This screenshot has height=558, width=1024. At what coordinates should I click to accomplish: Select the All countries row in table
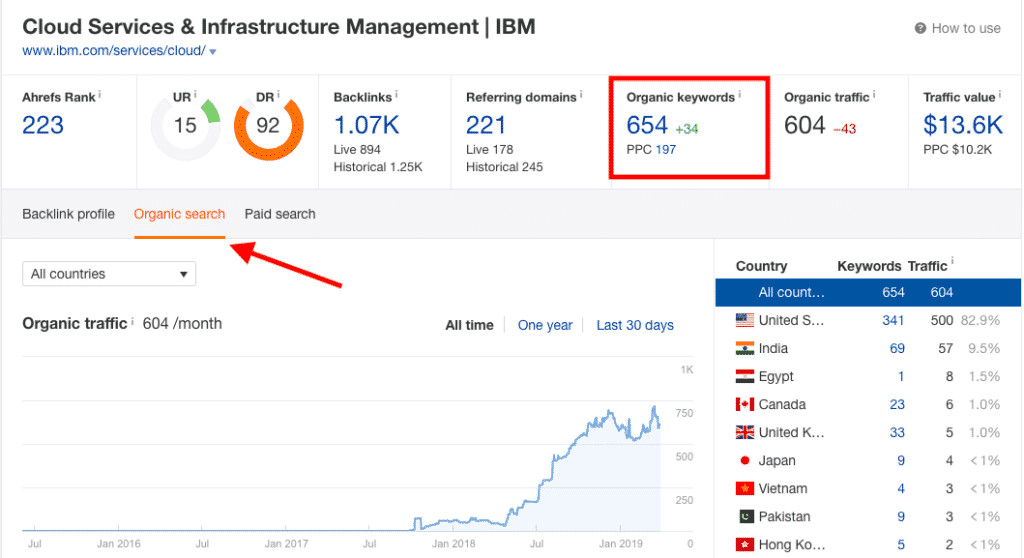pyautogui.click(x=868, y=293)
